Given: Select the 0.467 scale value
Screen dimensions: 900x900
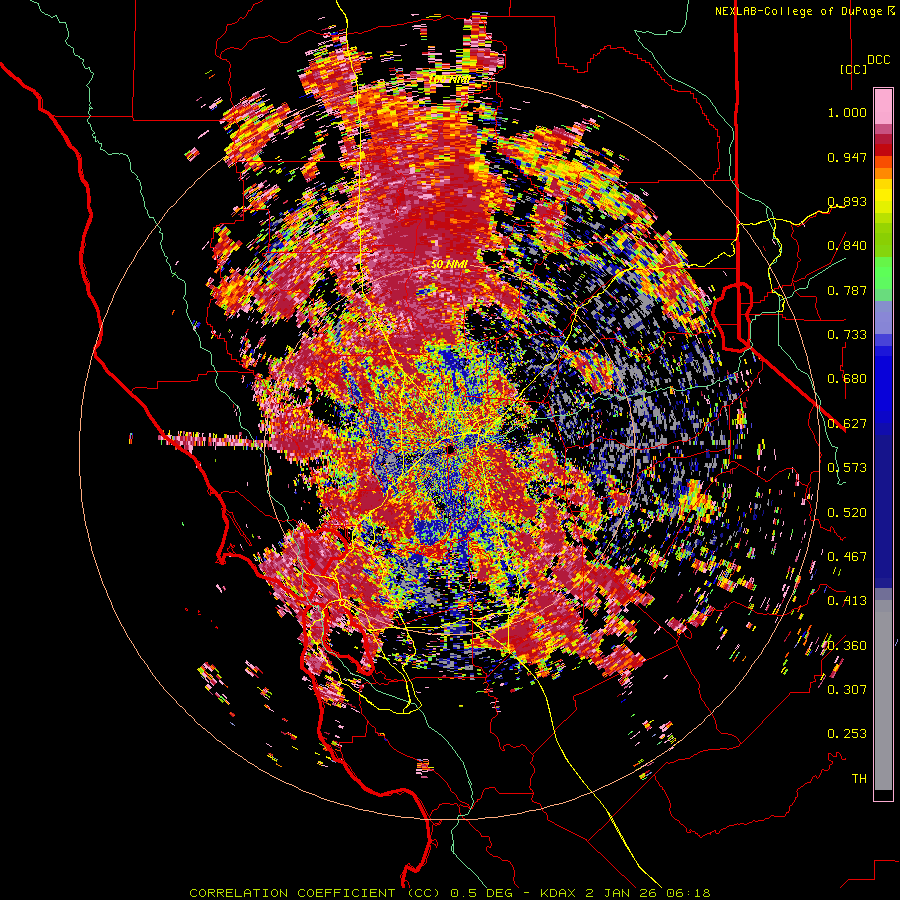Looking at the screenshot, I should pyautogui.click(x=847, y=557).
